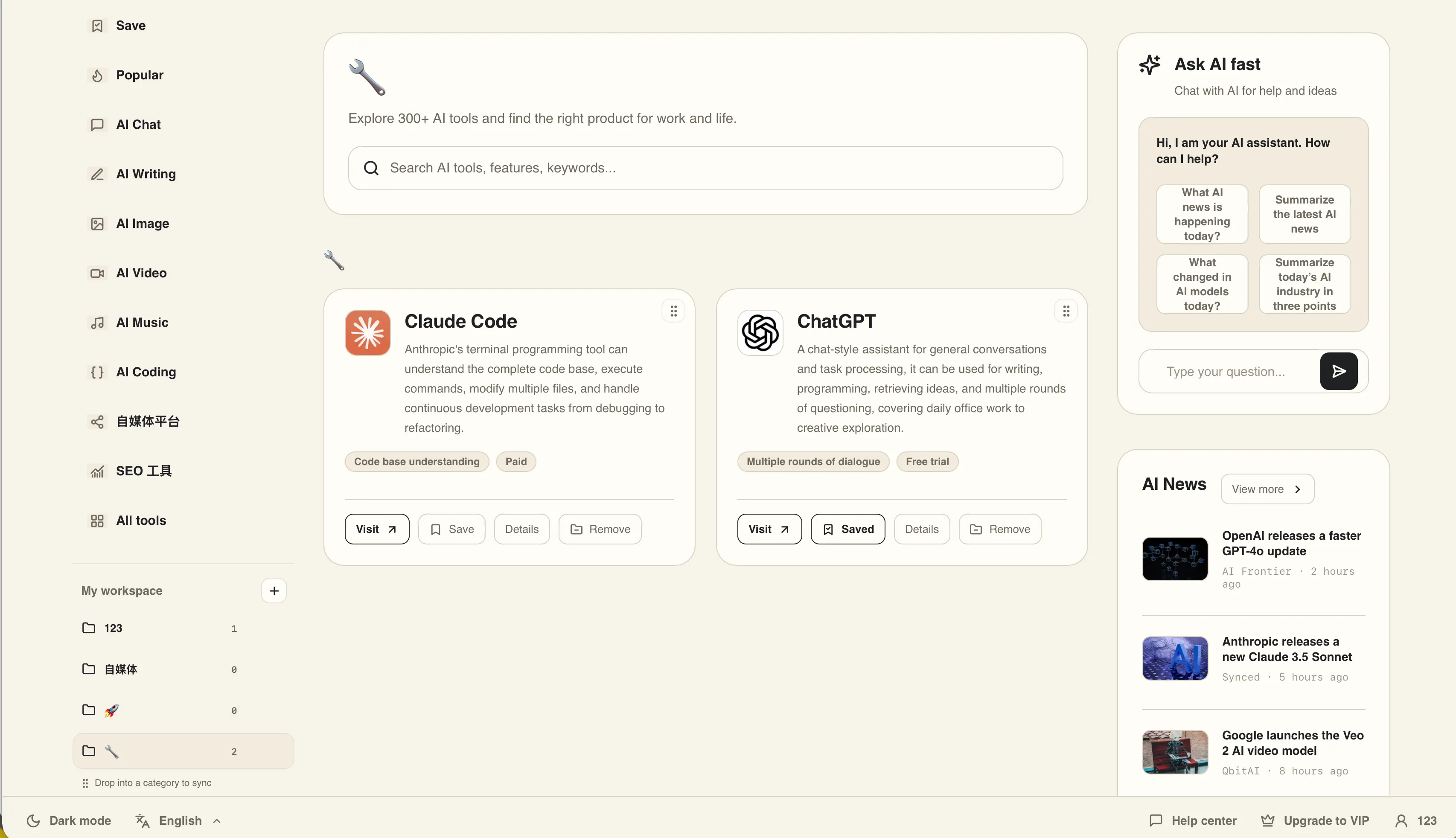The width and height of the screenshot is (1456, 838).
Task: Visit the ChatGPT site
Action: click(x=769, y=529)
